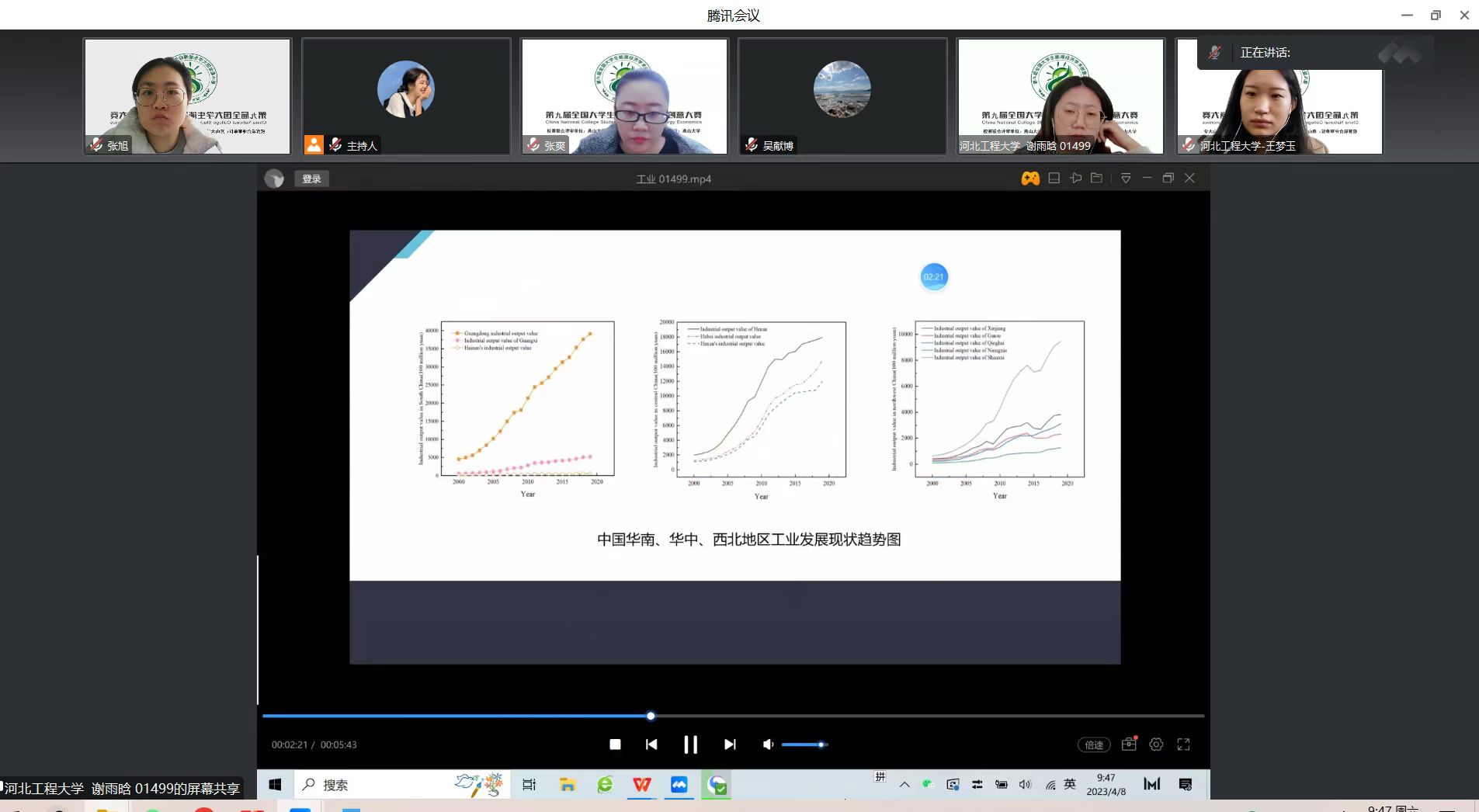Open file with the folder icon
The width and height of the screenshot is (1479, 812).
tap(1096, 179)
